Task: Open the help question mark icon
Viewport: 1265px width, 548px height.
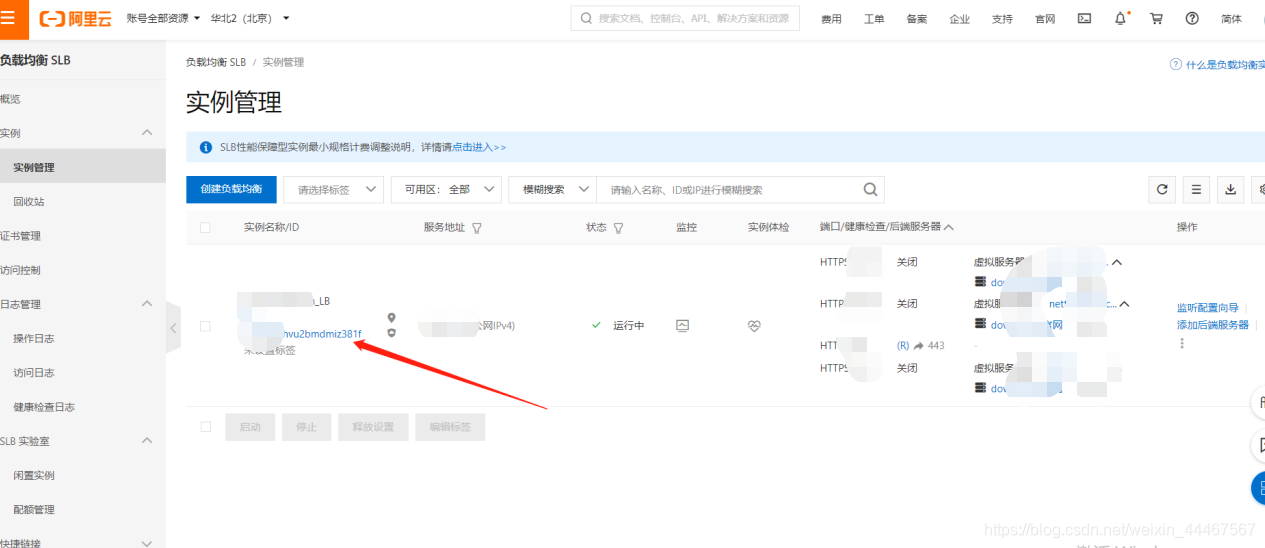Action: (x=1192, y=18)
